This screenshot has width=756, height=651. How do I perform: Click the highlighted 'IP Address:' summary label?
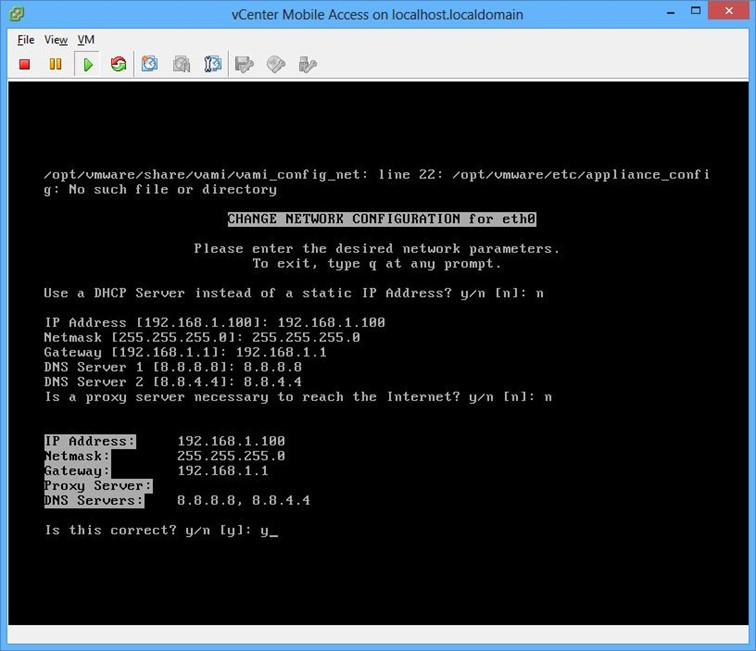(x=90, y=441)
